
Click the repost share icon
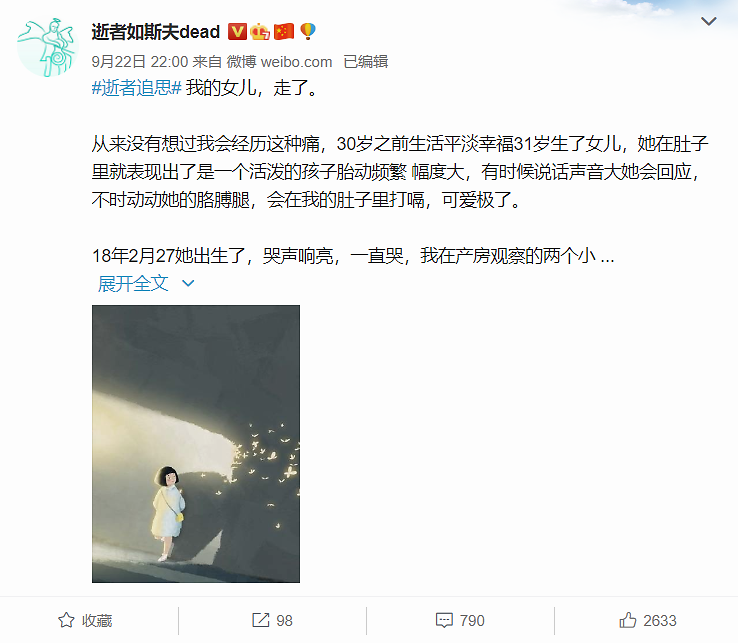pyautogui.click(x=261, y=620)
